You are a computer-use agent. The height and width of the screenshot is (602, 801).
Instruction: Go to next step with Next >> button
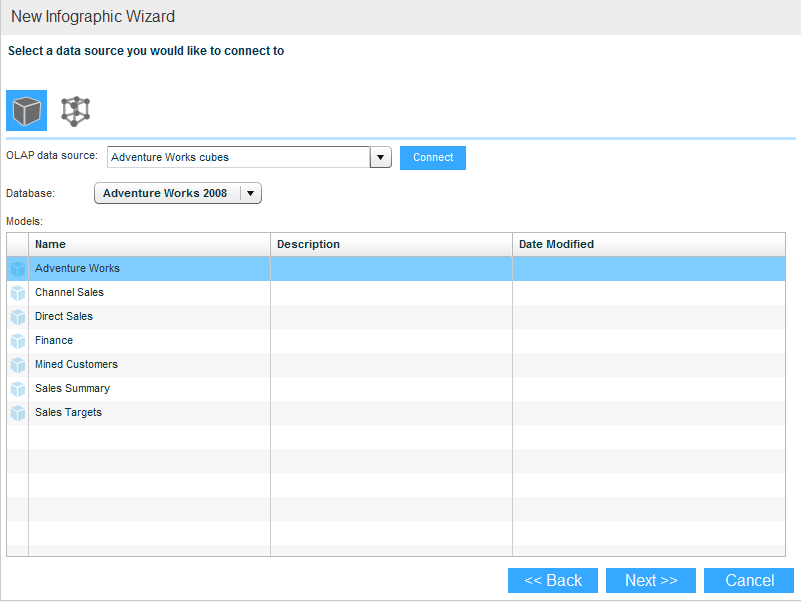coord(651,581)
